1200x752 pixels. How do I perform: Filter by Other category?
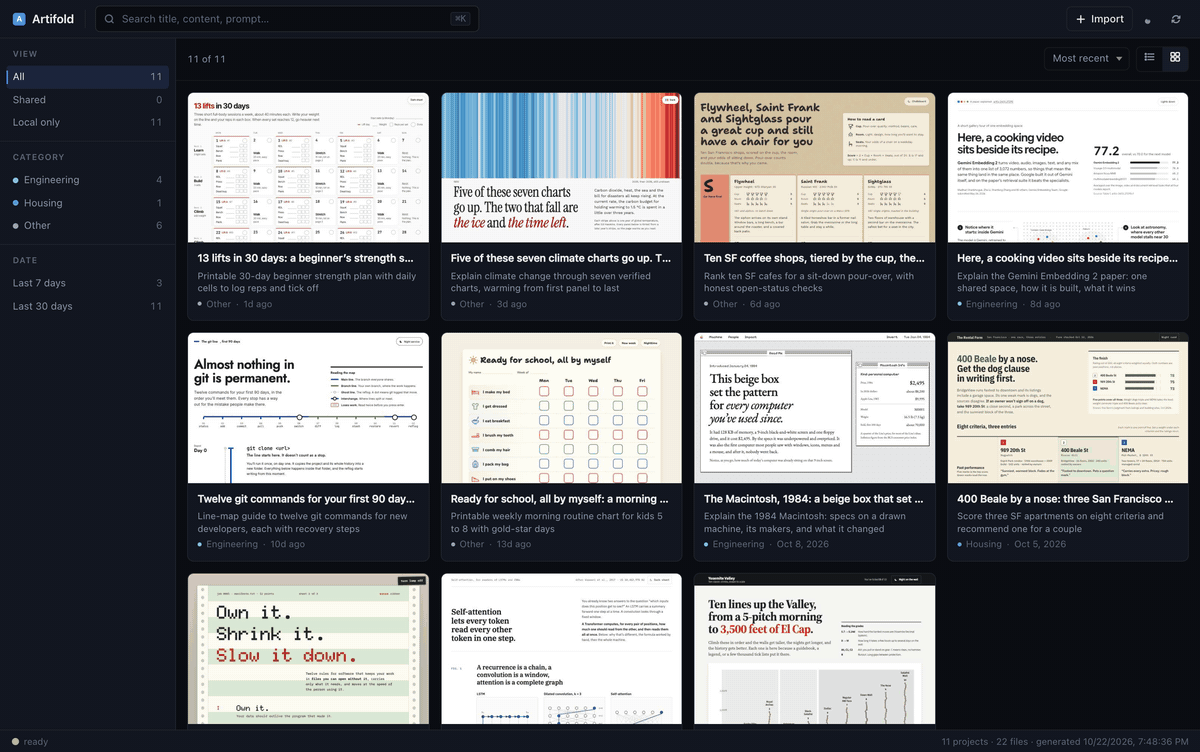click(x=87, y=226)
